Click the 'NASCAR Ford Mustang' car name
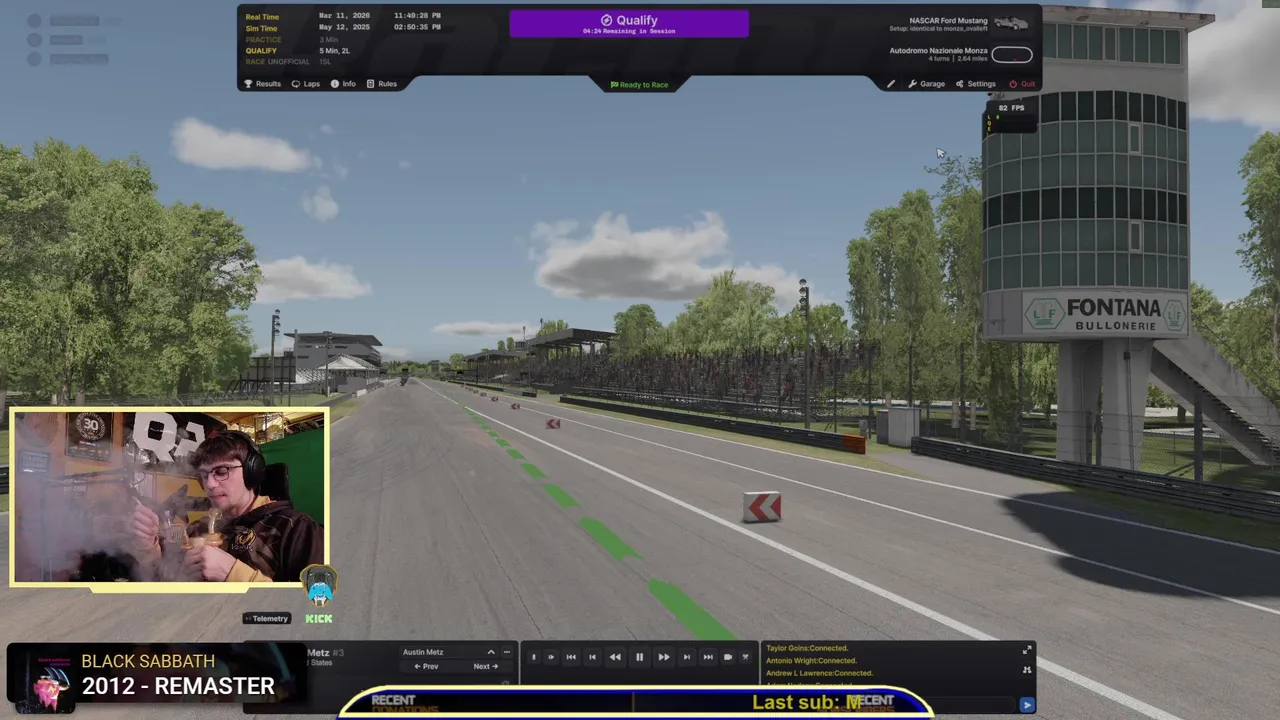The width and height of the screenshot is (1280, 720). 948,21
